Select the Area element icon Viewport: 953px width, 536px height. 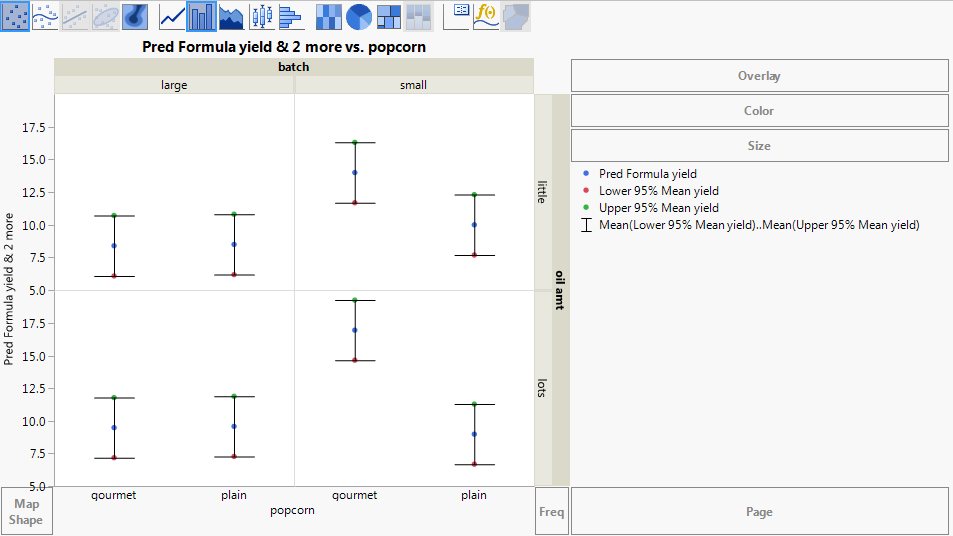point(232,16)
